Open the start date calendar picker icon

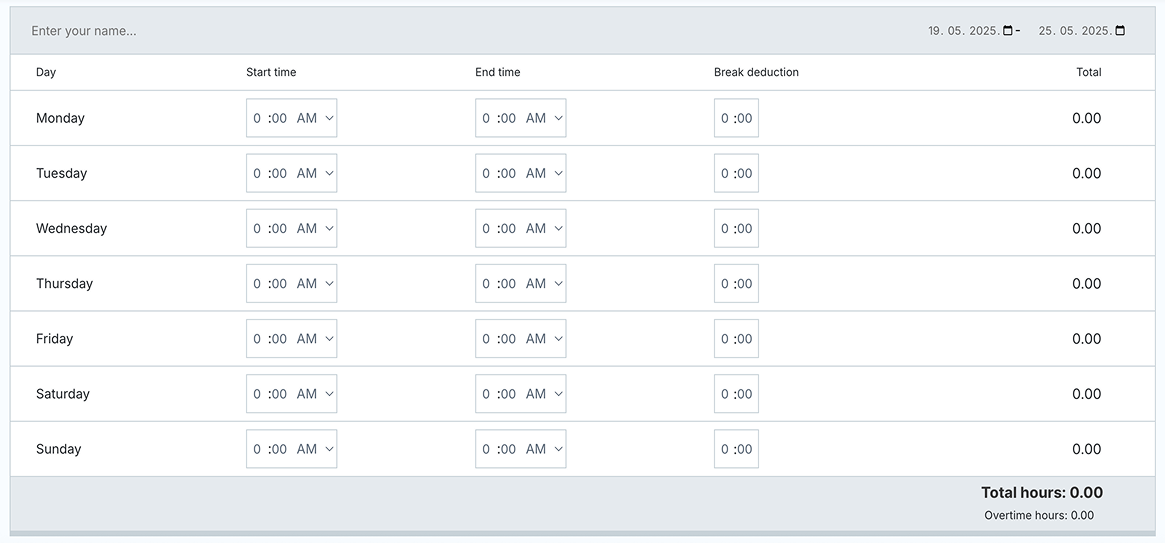coord(1008,30)
